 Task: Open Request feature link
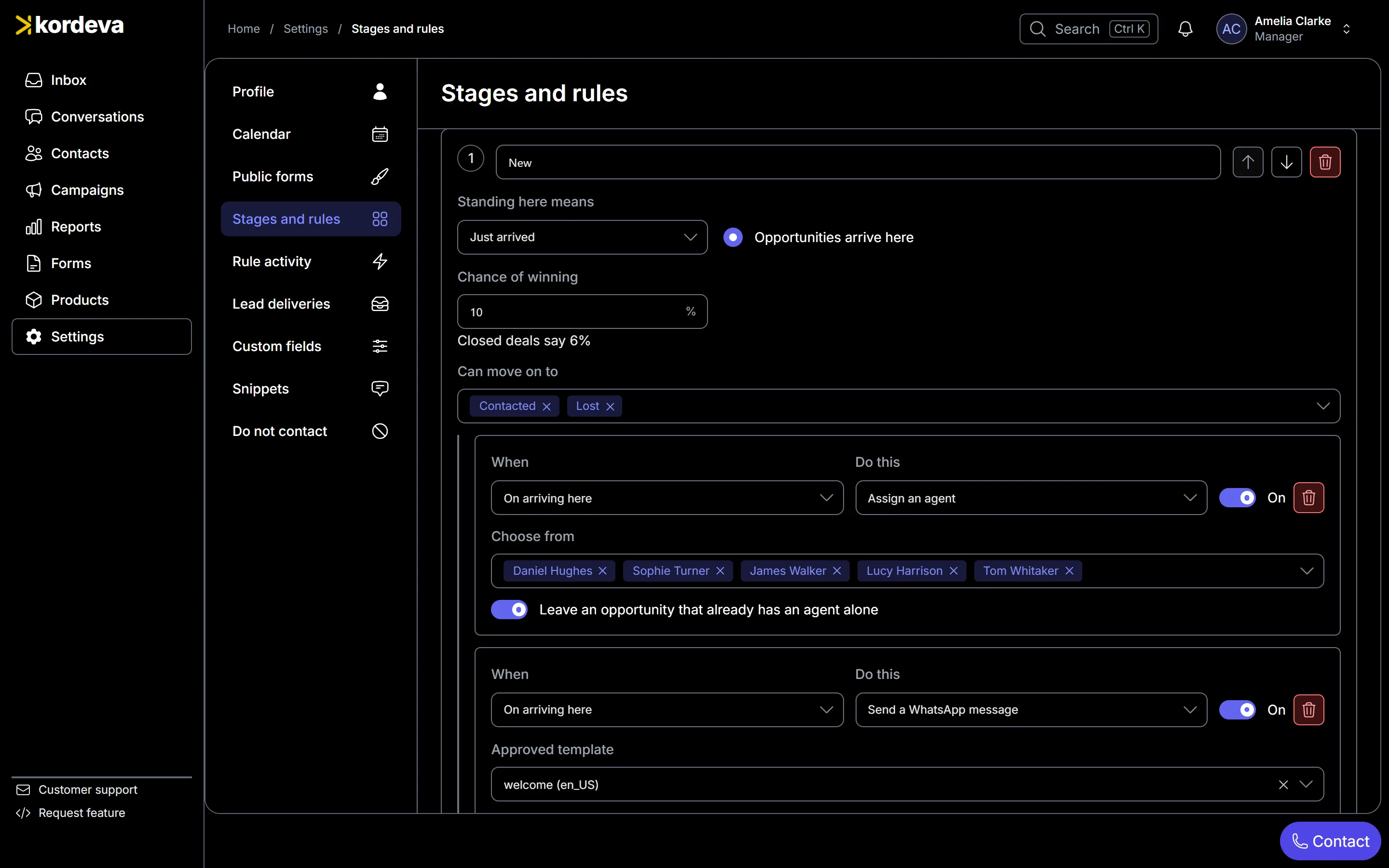[70, 813]
